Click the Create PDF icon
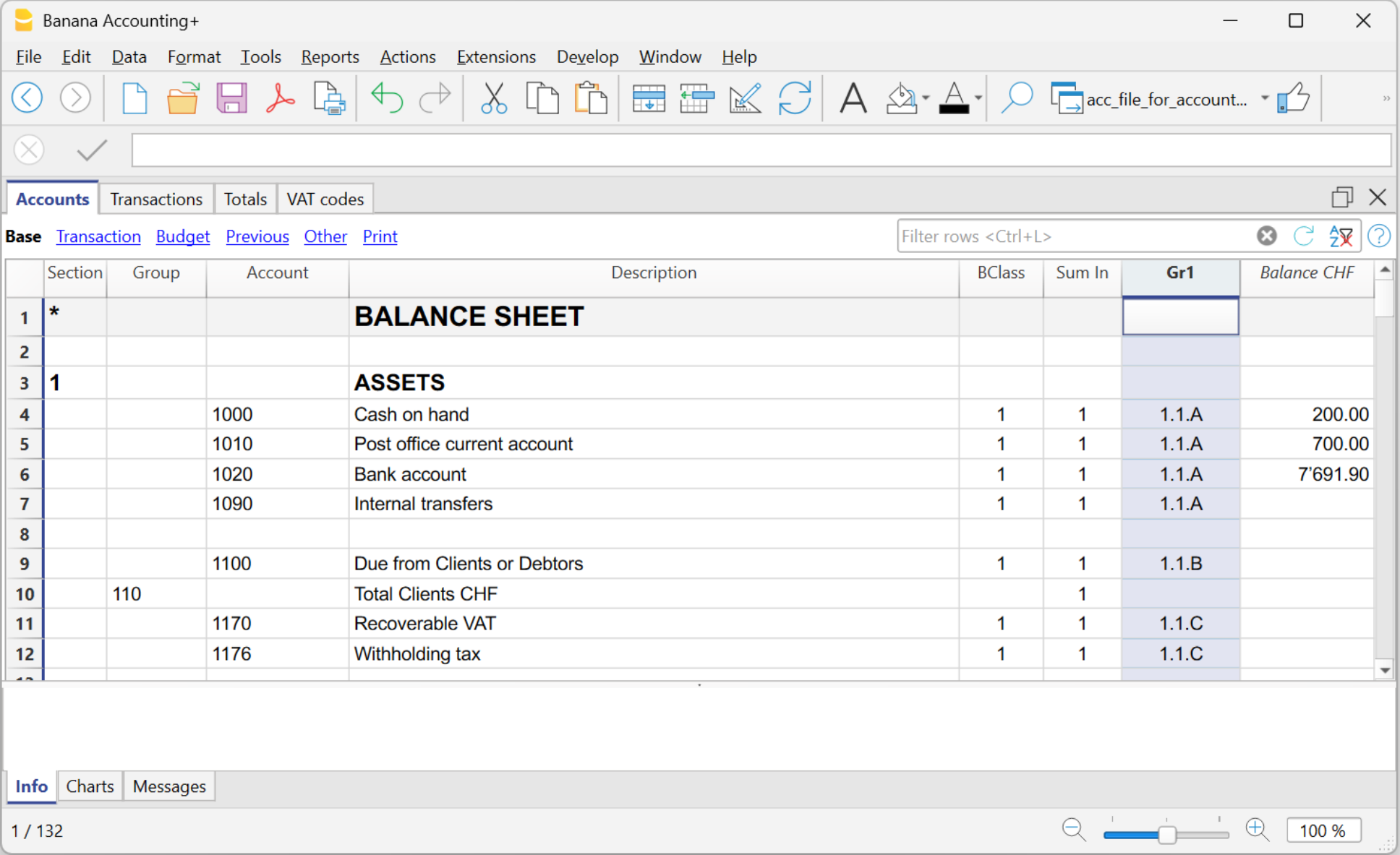This screenshot has height=855, width=1400. pyautogui.click(x=279, y=98)
